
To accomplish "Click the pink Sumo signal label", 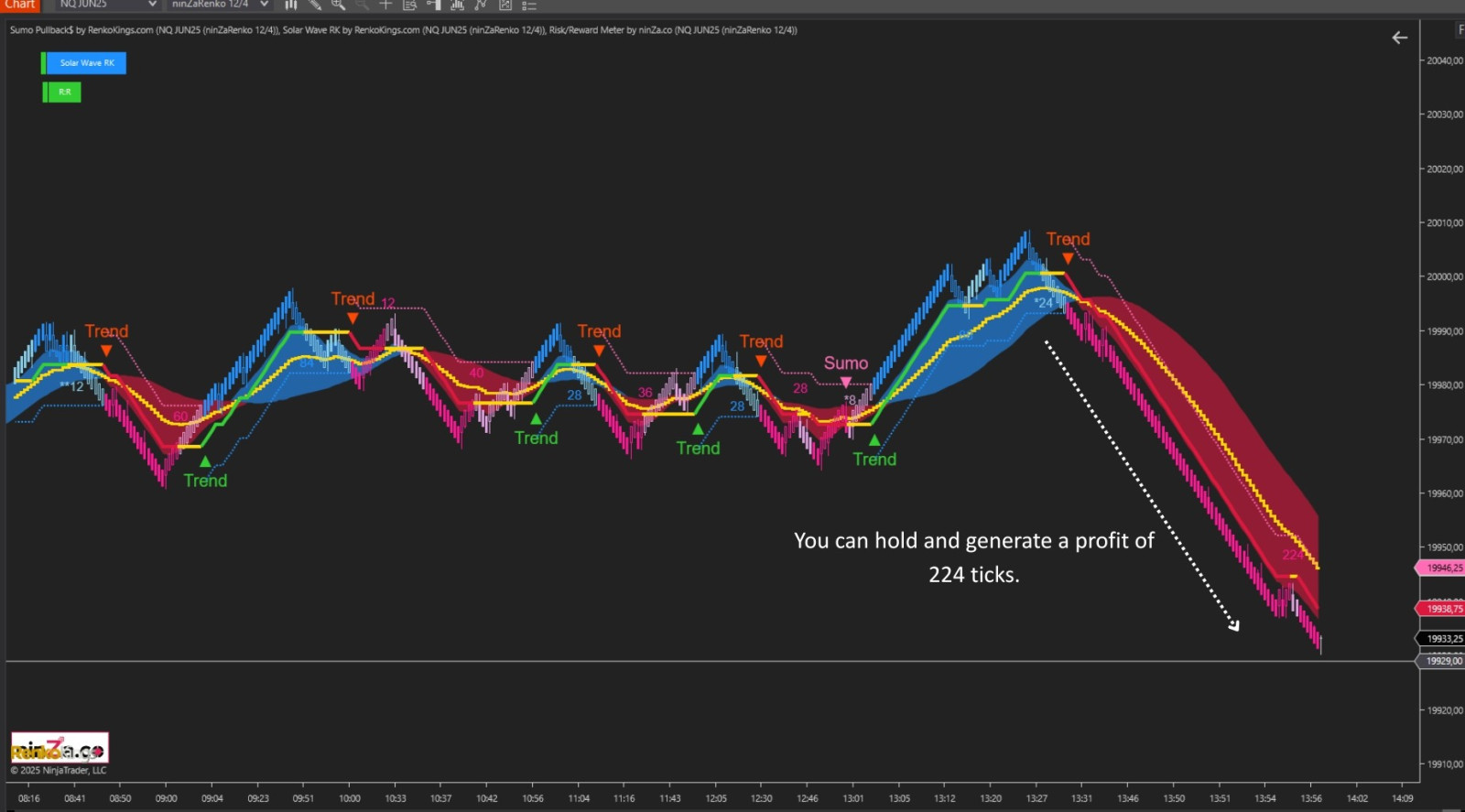I will tap(845, 363).
